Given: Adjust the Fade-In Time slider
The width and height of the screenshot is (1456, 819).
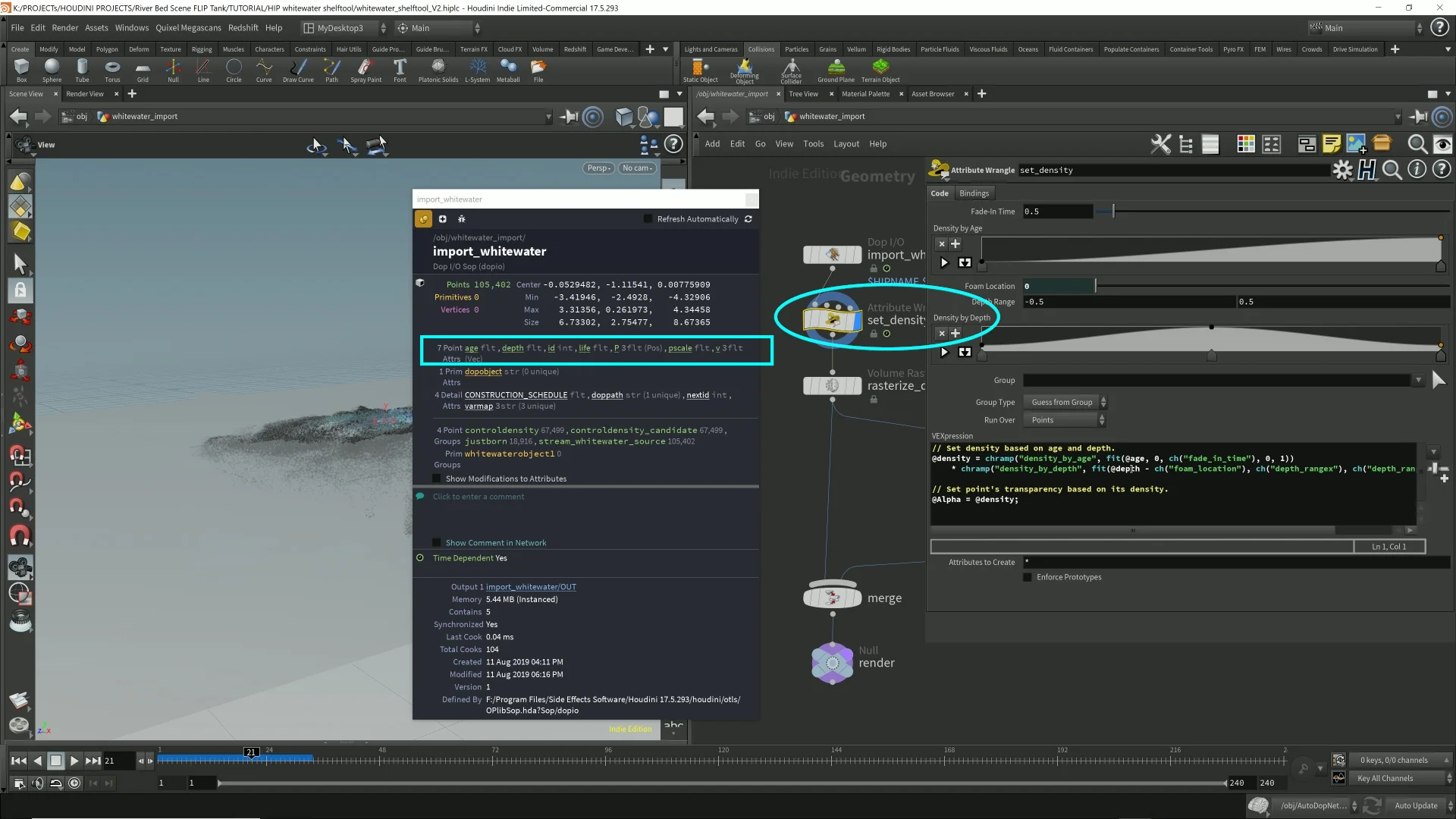Looking at the screenshot, I should pyautogui.click(x=1273, y=212).
